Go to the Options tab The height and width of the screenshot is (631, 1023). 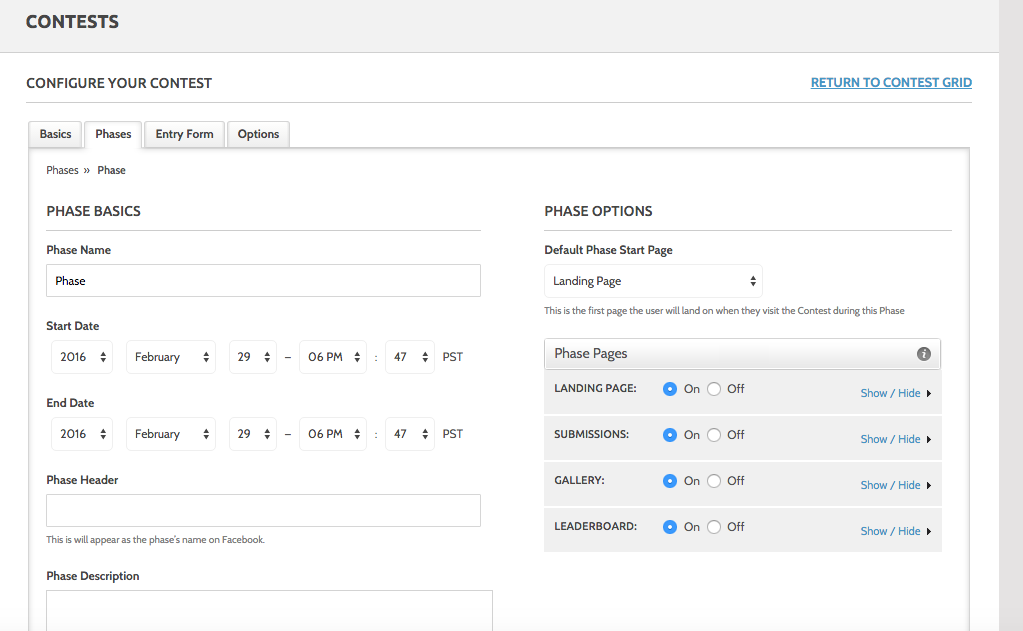point(258,134)
